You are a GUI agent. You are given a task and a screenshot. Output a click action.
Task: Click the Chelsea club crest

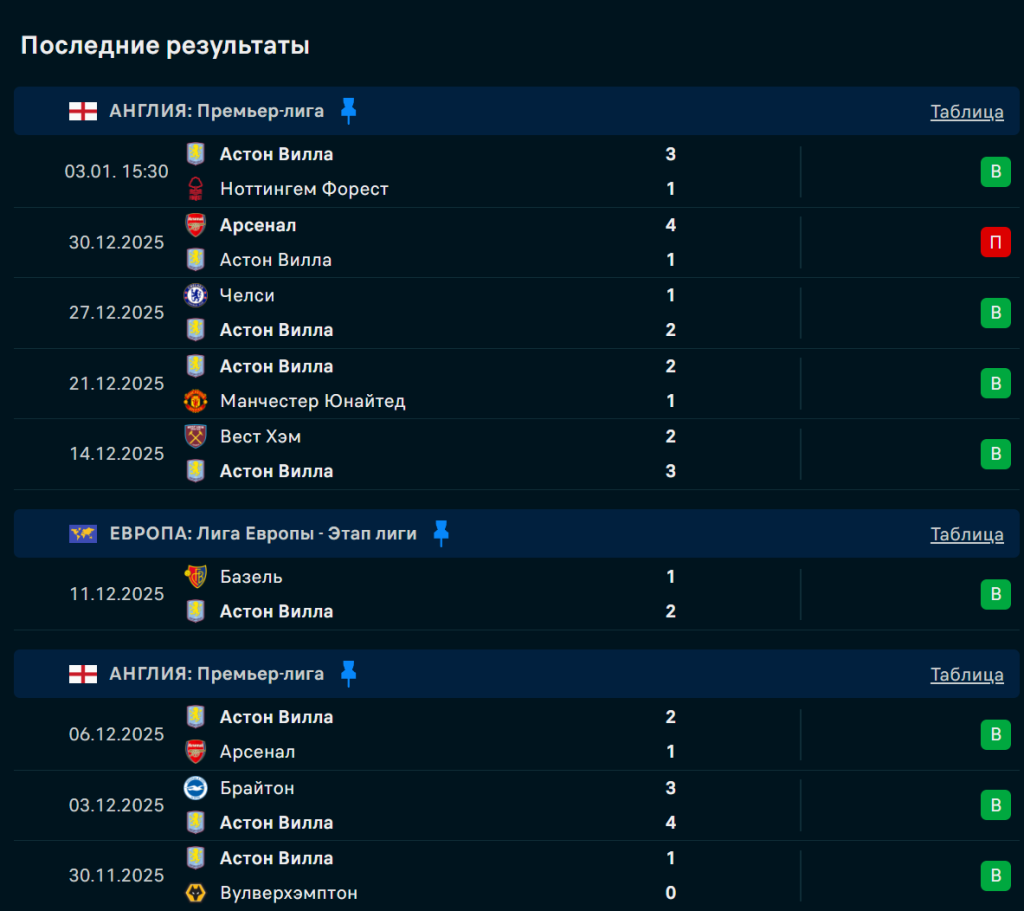[x=195, y=295]
